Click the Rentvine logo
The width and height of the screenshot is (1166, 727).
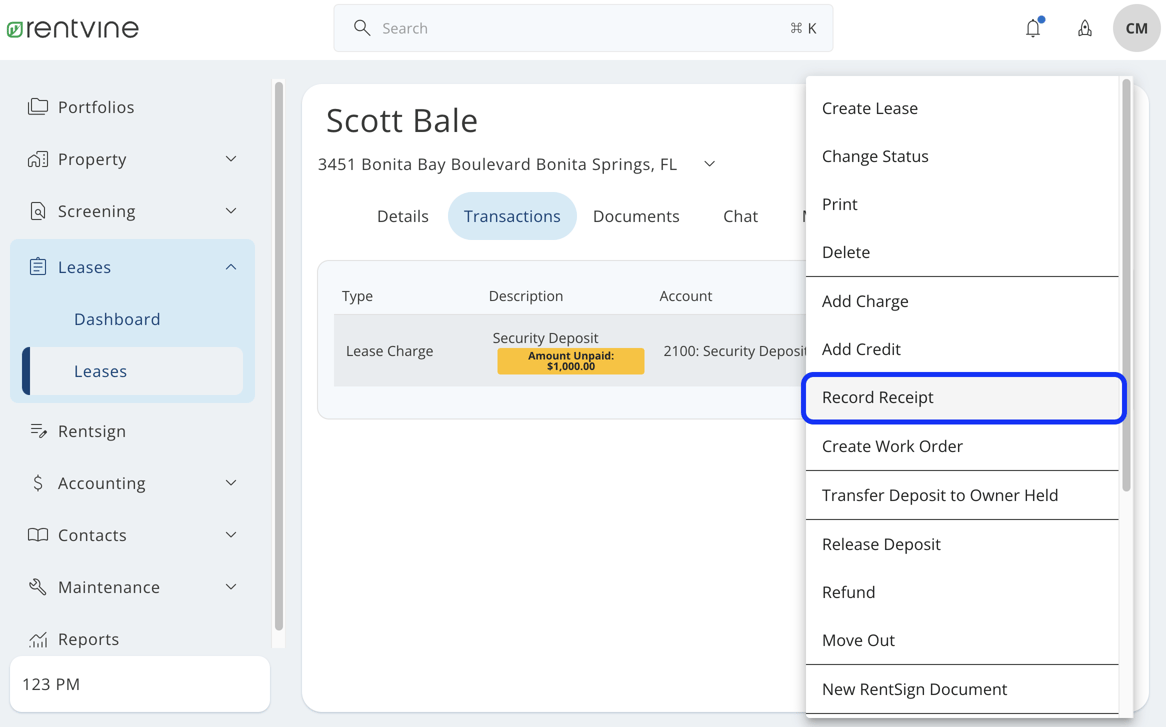tap(72, 28)
